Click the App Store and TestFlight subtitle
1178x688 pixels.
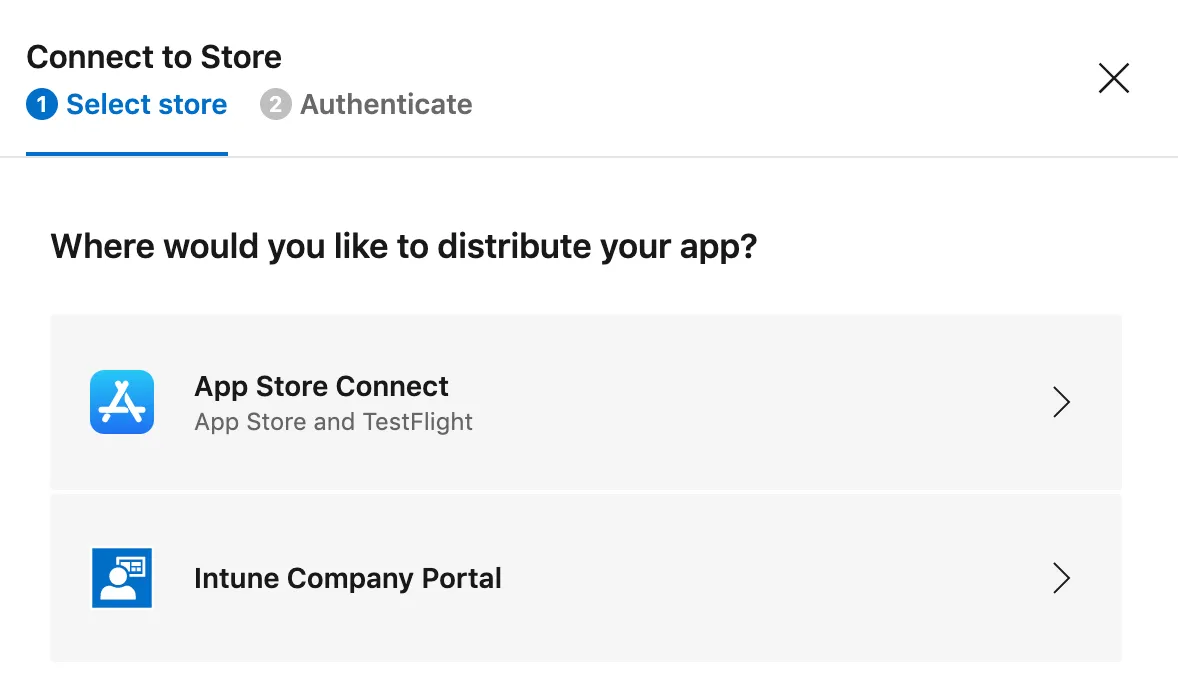click(x=333, y=422)
